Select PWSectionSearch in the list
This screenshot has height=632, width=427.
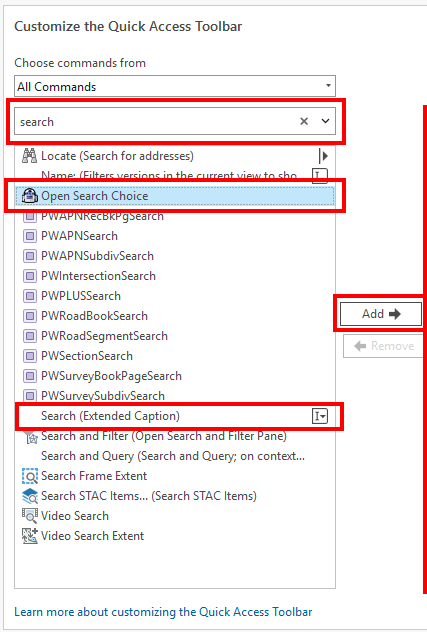click(x=175, y=356)
